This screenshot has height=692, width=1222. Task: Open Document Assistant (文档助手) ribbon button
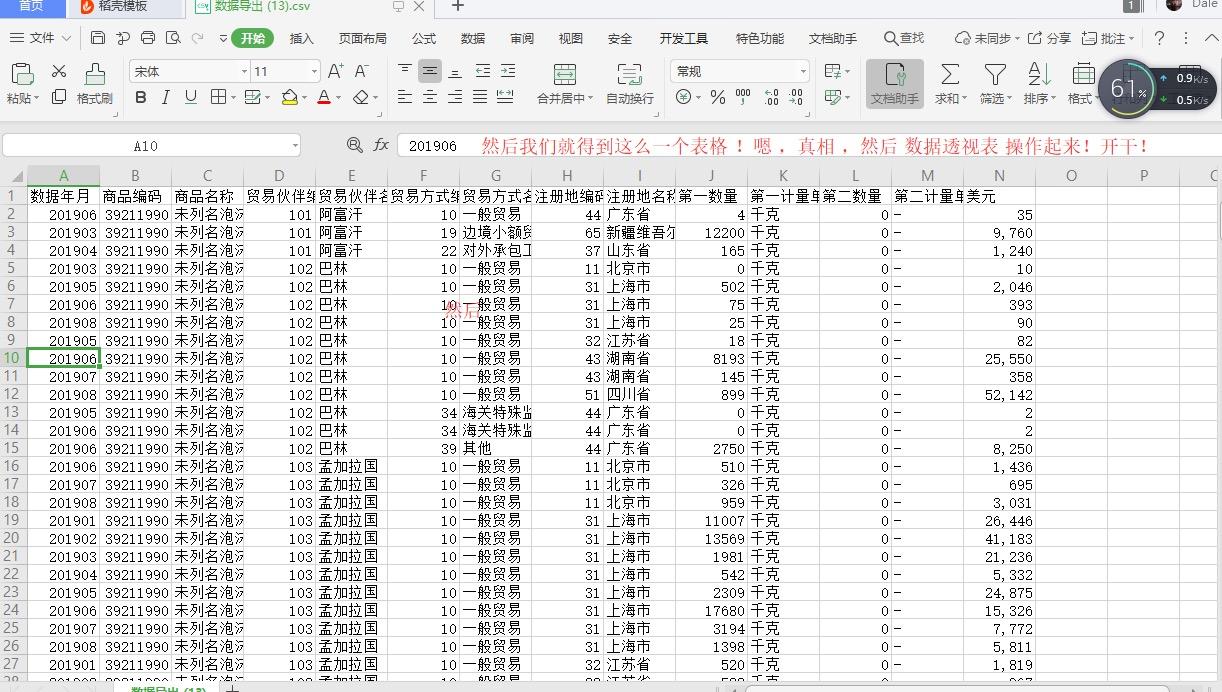tap(894, 83)
